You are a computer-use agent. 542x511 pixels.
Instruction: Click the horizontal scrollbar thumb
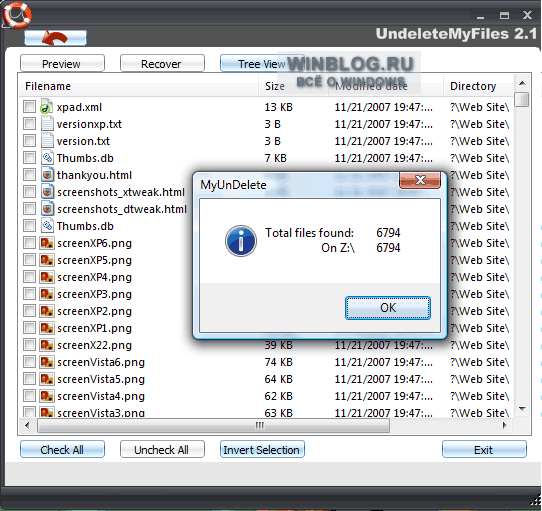(x=213, y=425)
